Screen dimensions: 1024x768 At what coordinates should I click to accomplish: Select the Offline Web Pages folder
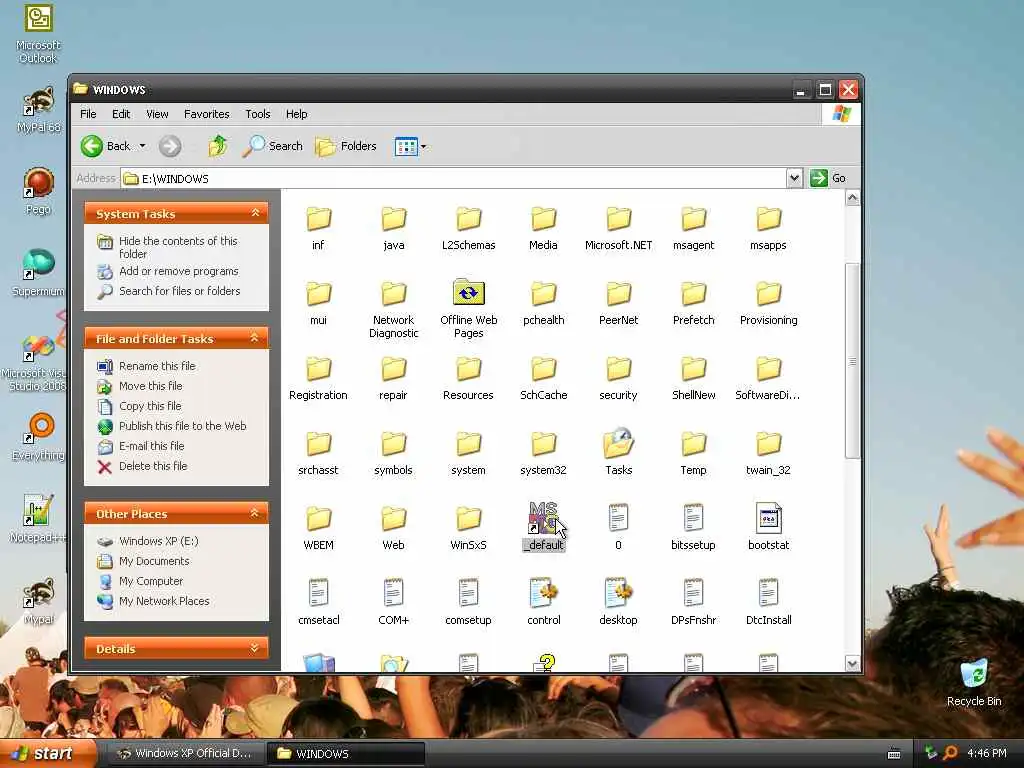click(x=468, y=308)
